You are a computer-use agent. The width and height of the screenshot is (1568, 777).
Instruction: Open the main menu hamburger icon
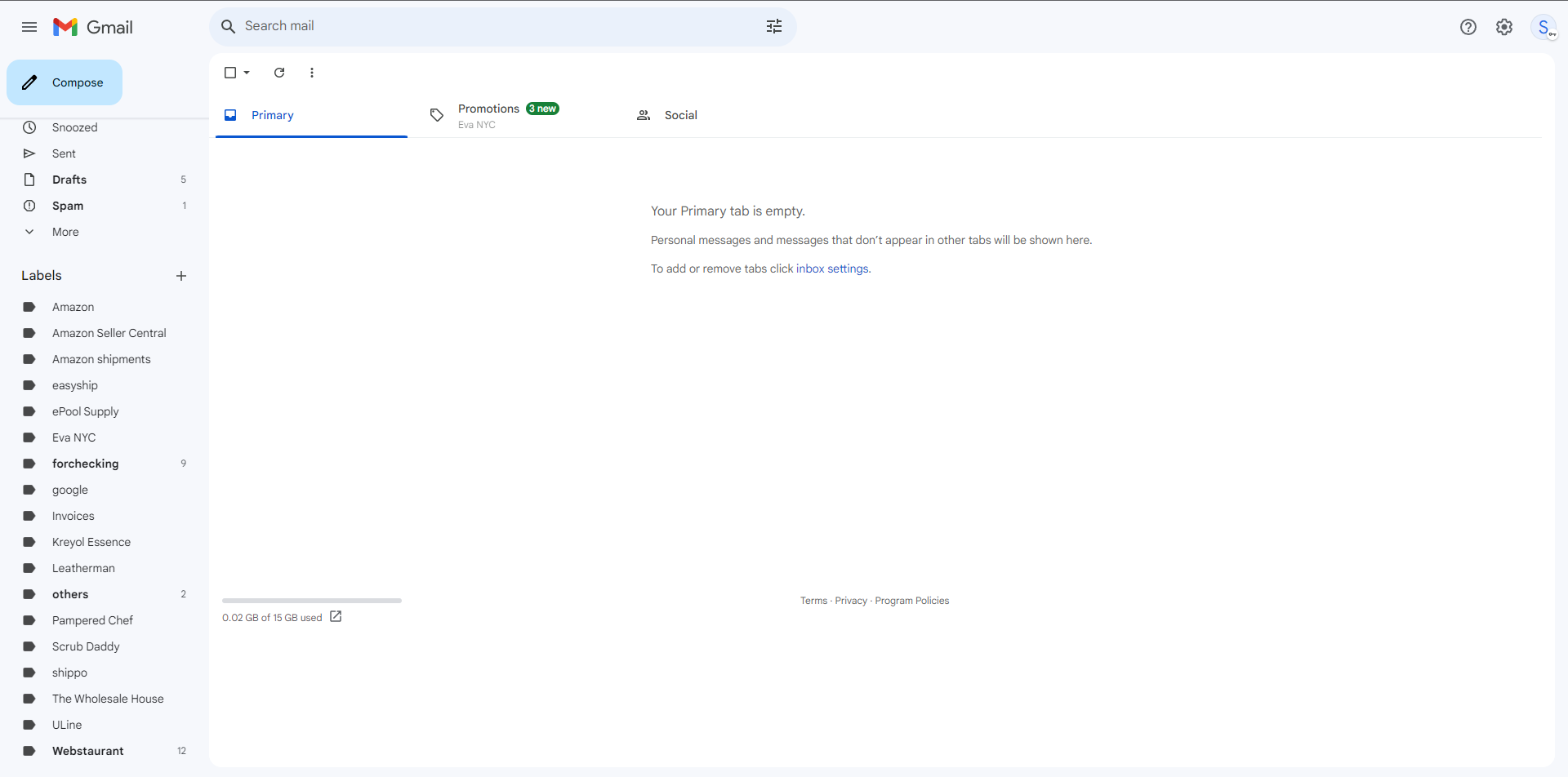tap(29, 27)
